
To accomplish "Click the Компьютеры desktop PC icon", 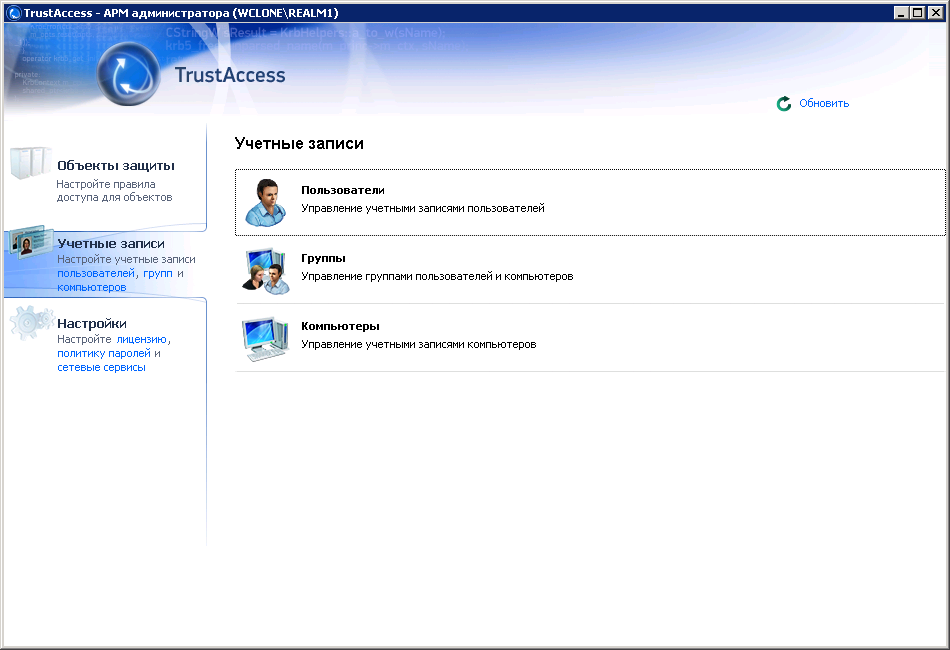I will pyautogui.click(x=265, y=339).
